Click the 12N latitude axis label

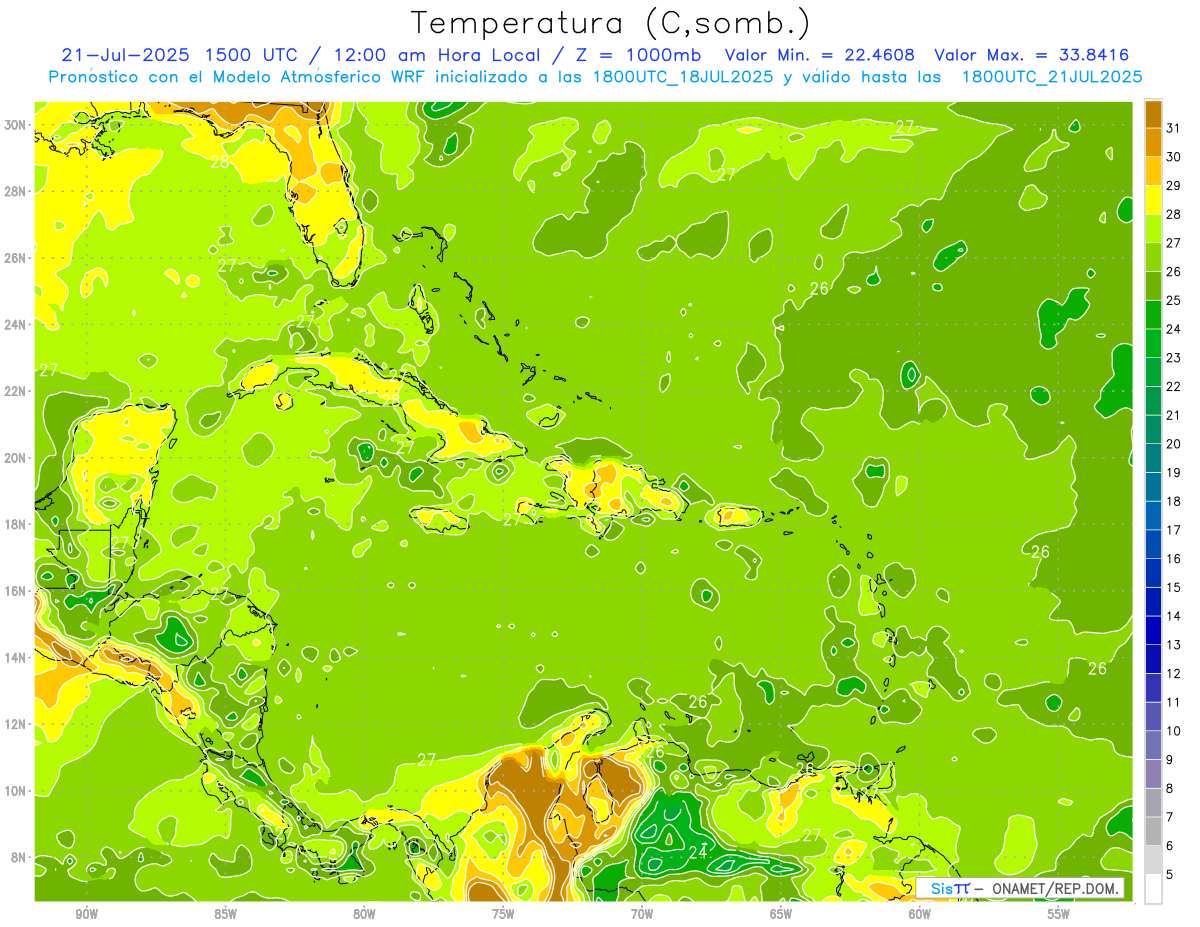click(17, 724)
